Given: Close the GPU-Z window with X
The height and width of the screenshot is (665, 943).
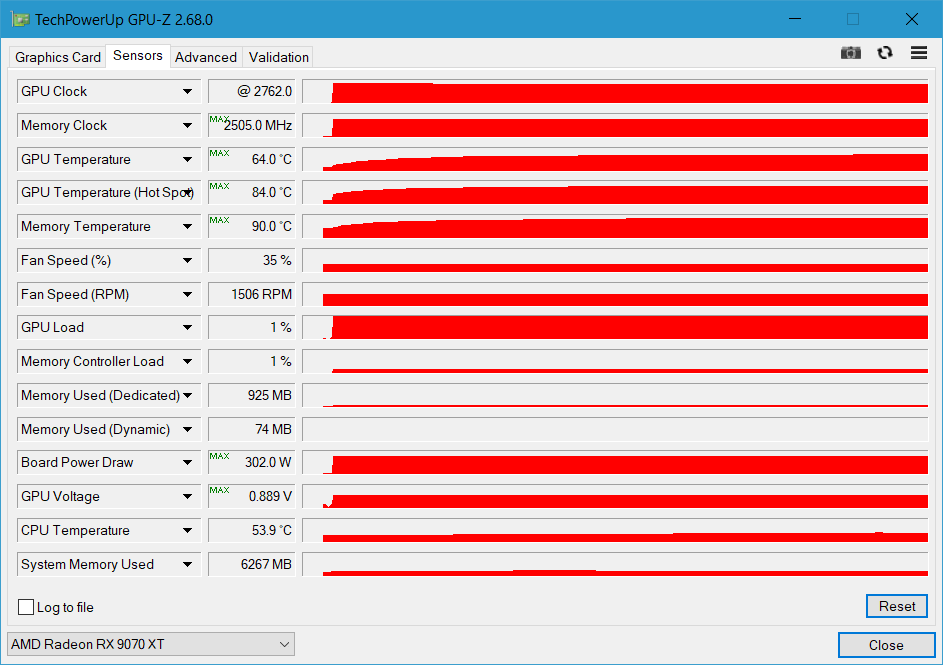Looking at the screenshot, I should [912, 19].
